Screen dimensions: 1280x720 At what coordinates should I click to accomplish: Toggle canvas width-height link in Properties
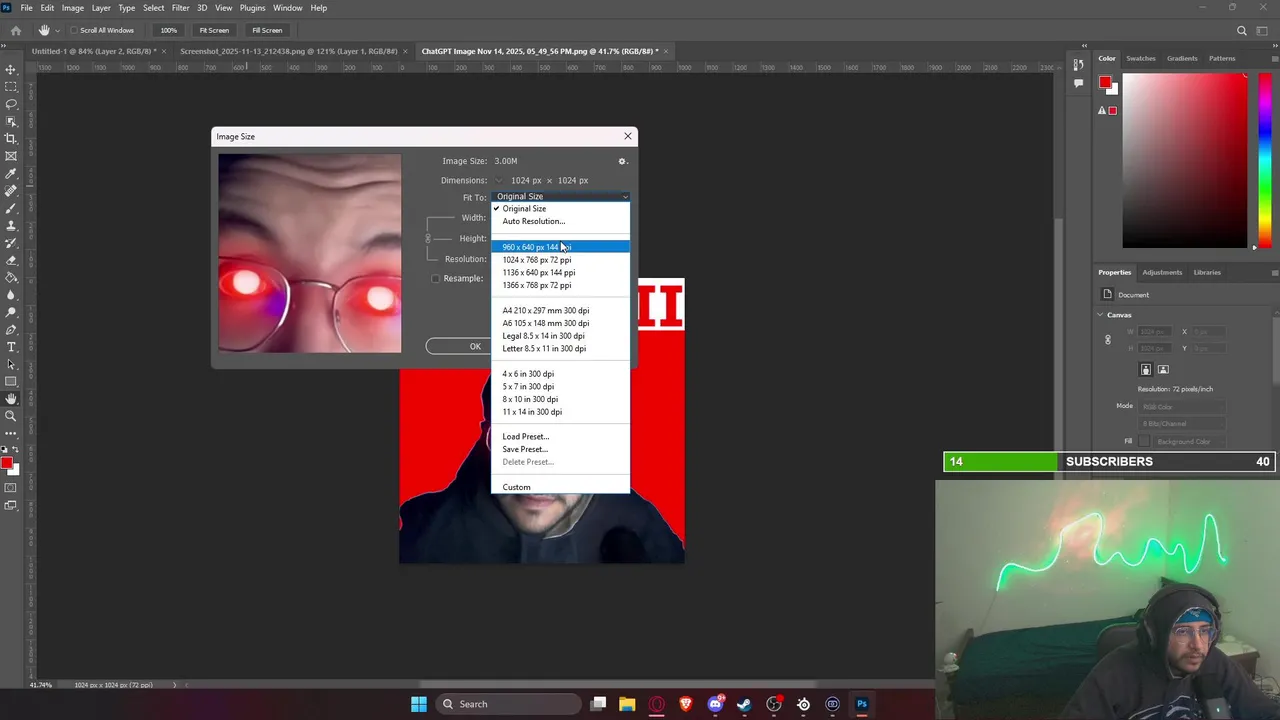tap(1107, 340)
